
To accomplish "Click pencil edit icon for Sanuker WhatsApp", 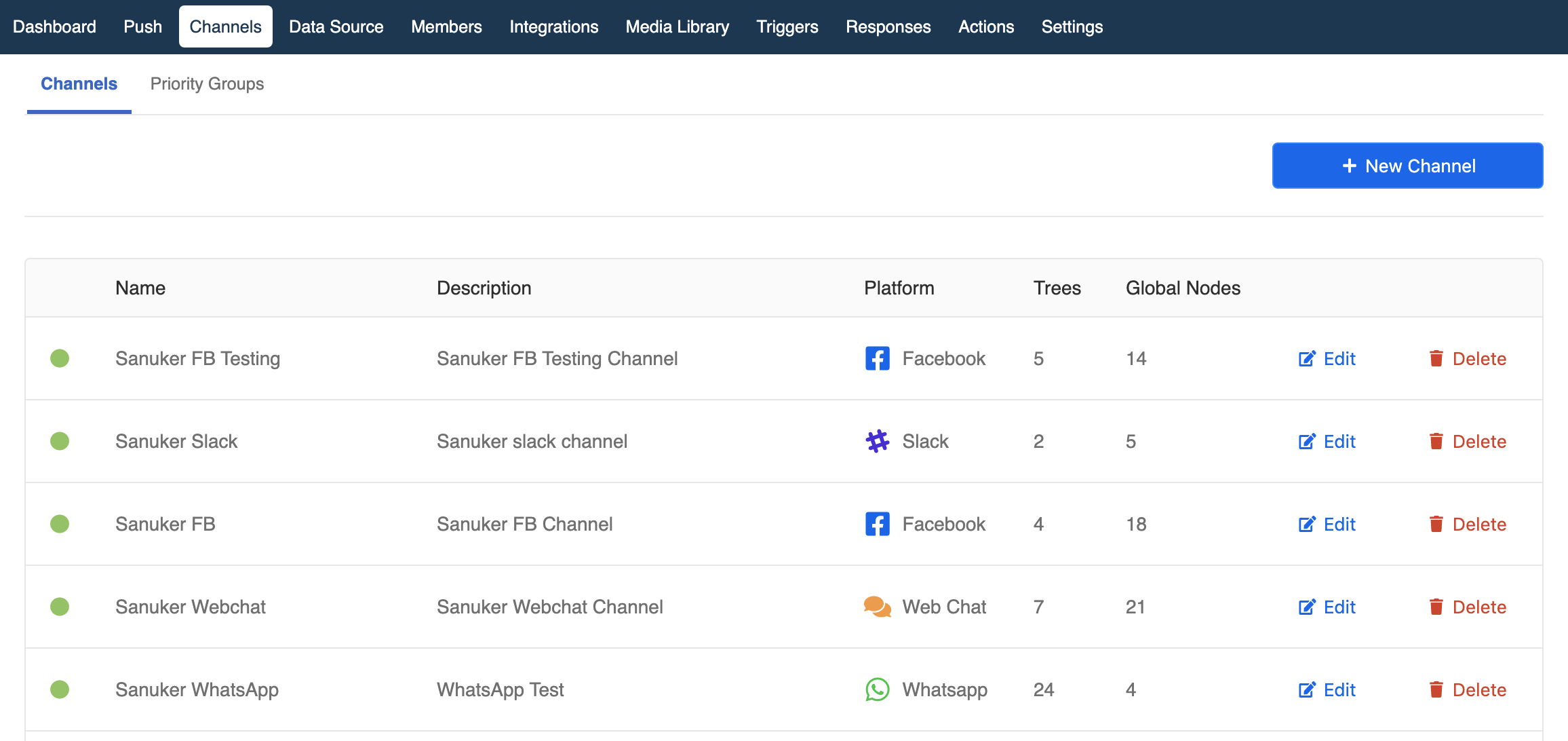I will [x=1307, y=689].
